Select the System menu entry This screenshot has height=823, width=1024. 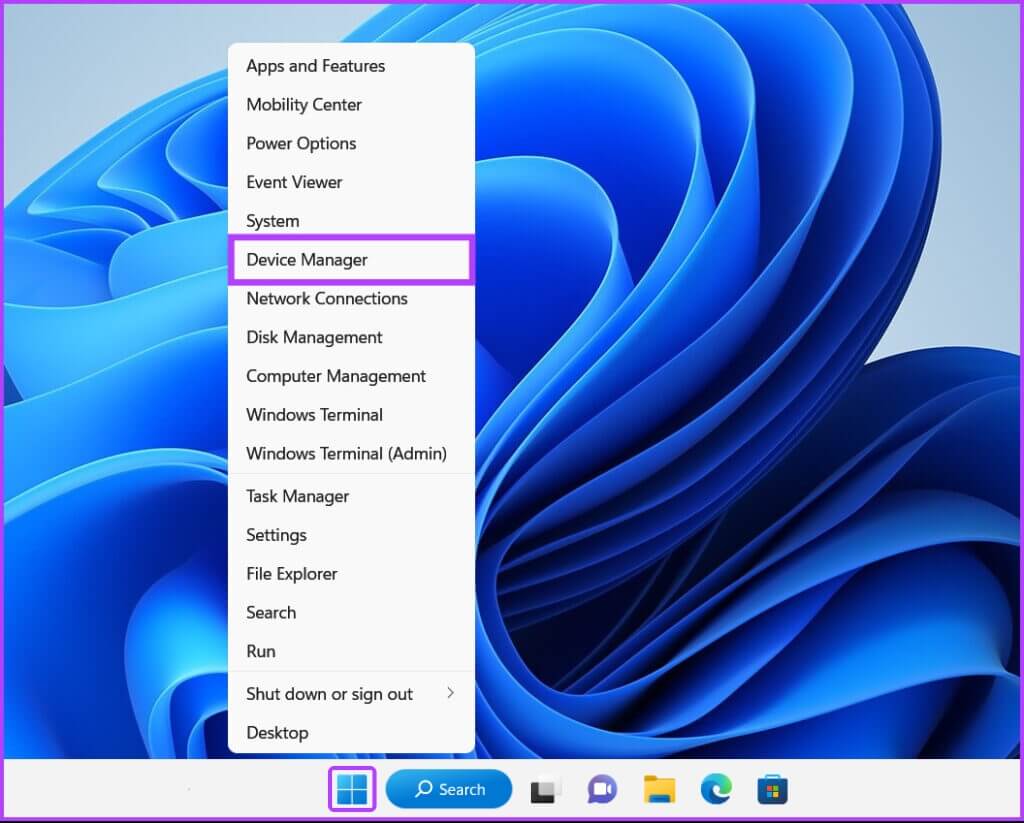tap(272, 221)
